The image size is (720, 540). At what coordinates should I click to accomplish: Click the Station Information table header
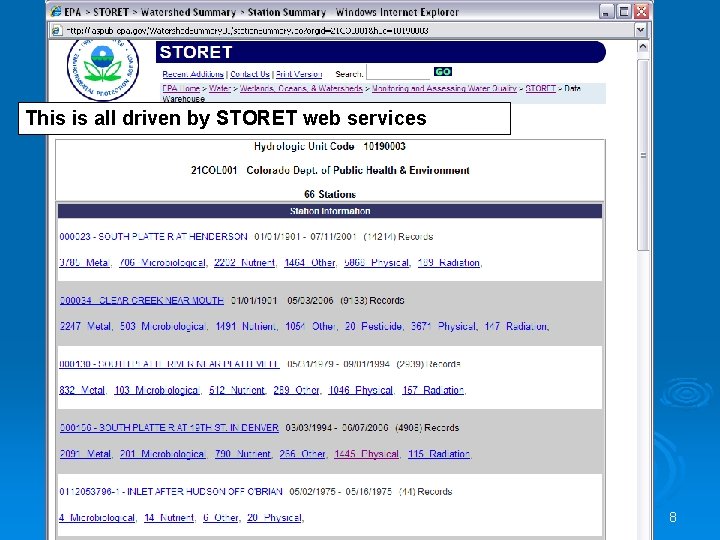(330, 211)
